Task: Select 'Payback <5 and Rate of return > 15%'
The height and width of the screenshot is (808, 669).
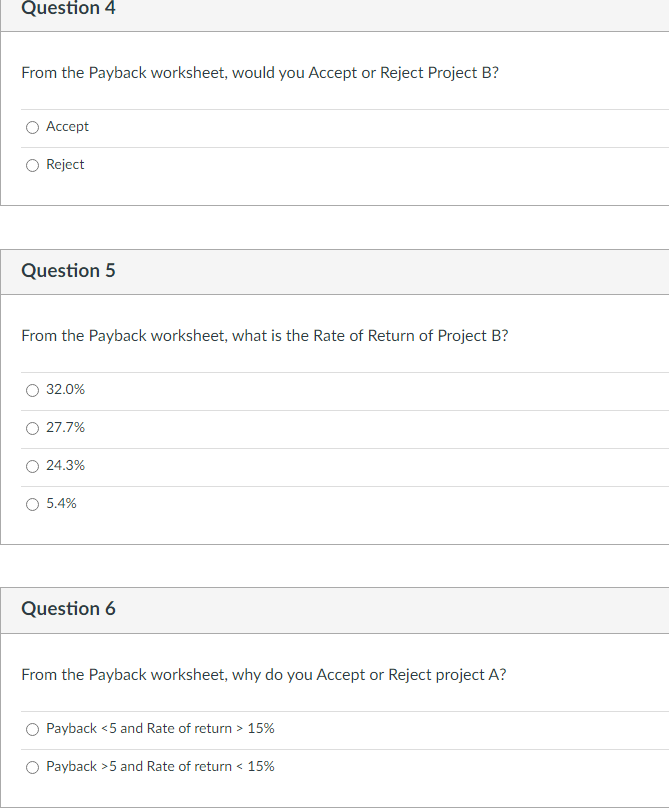Action: point(32,729)
